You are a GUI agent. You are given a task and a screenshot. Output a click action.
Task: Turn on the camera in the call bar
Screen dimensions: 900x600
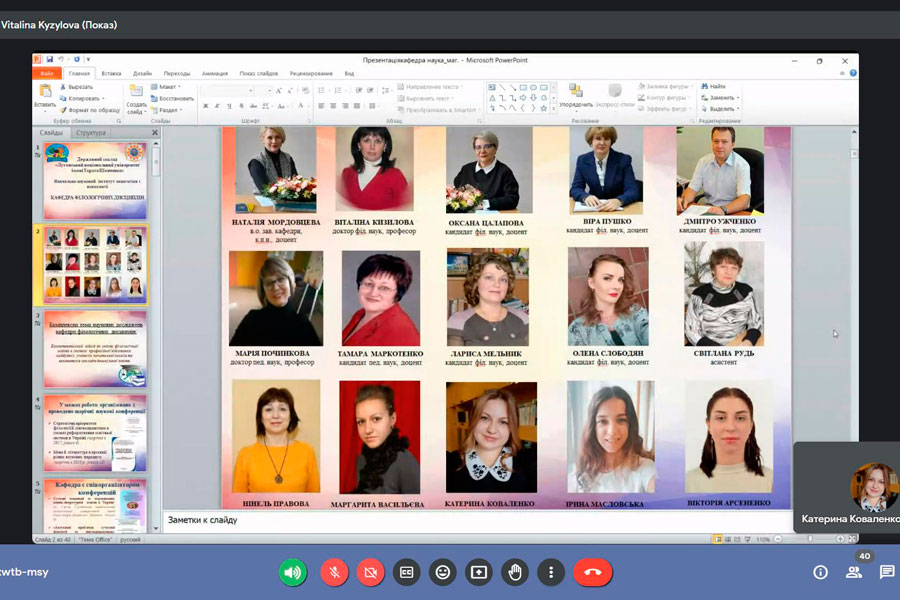point(370,572)
